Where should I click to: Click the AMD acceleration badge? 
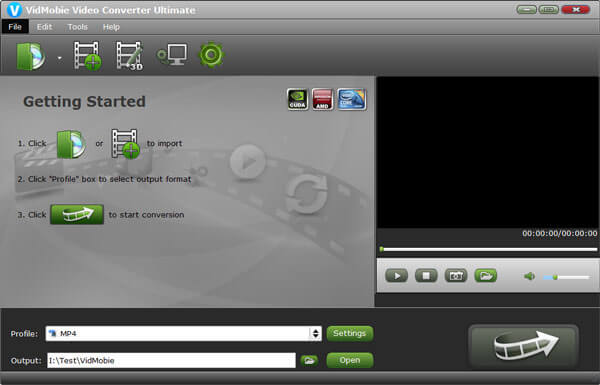(x=323, y=100)
